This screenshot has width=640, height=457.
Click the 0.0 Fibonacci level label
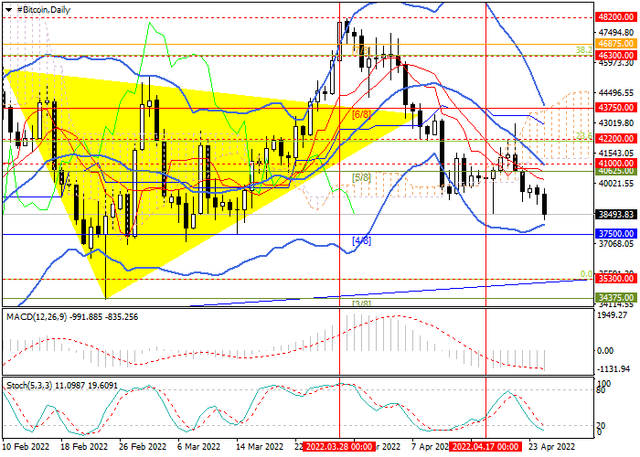pos(586,274)
